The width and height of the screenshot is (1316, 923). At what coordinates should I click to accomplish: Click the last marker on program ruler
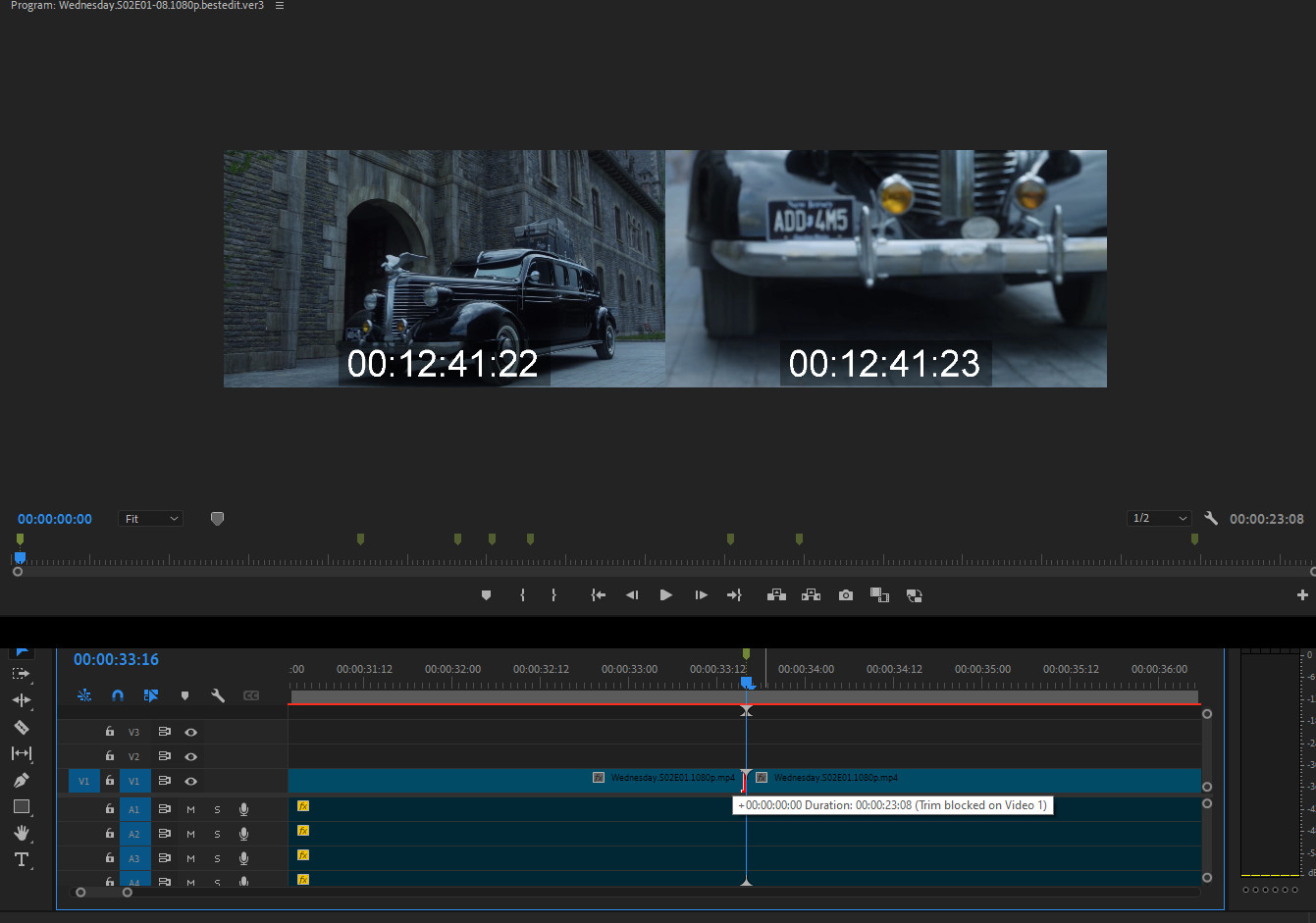point(1194,538)
